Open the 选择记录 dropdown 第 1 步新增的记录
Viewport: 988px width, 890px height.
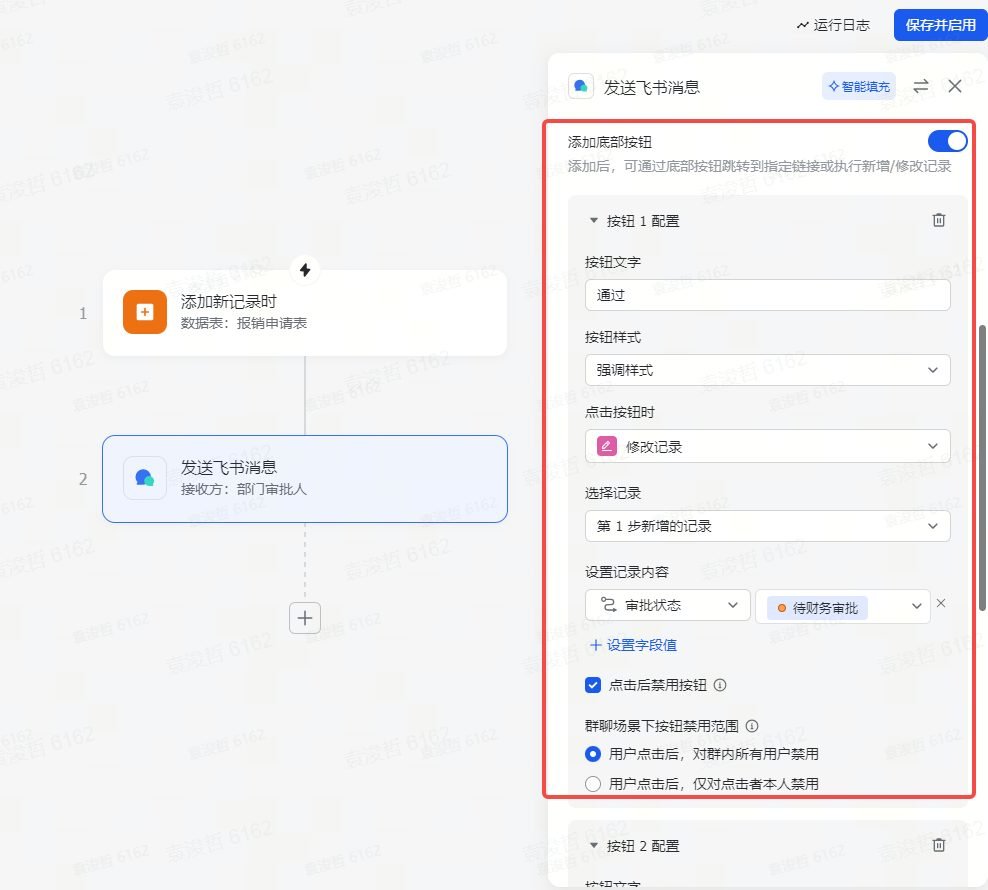tap(767, 526)
